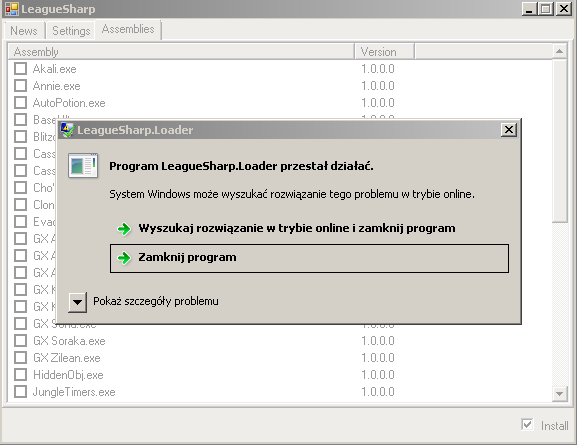This screenshot has width=577, height=445.
Task: Minimize the LeagueSharp window
Action: point(529,9)
